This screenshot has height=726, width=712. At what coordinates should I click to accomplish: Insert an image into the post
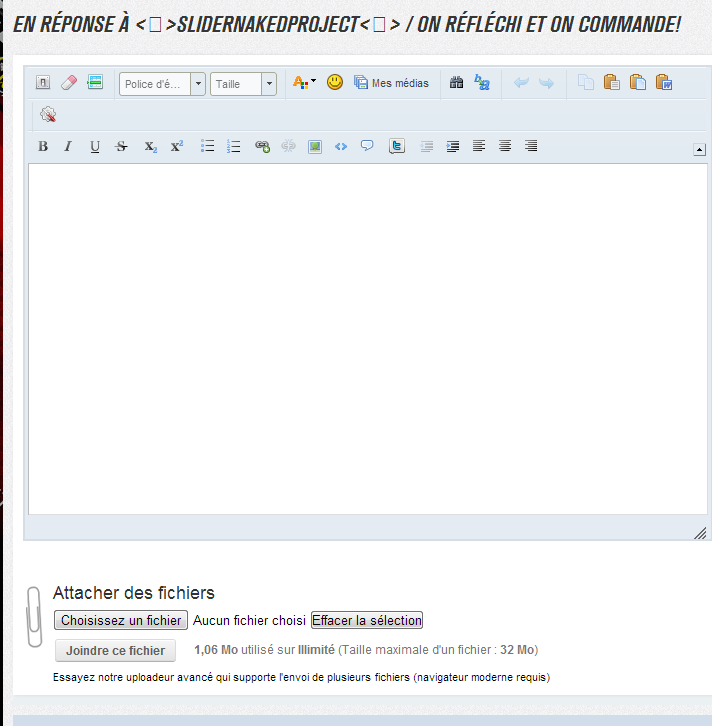click(315, 146)
